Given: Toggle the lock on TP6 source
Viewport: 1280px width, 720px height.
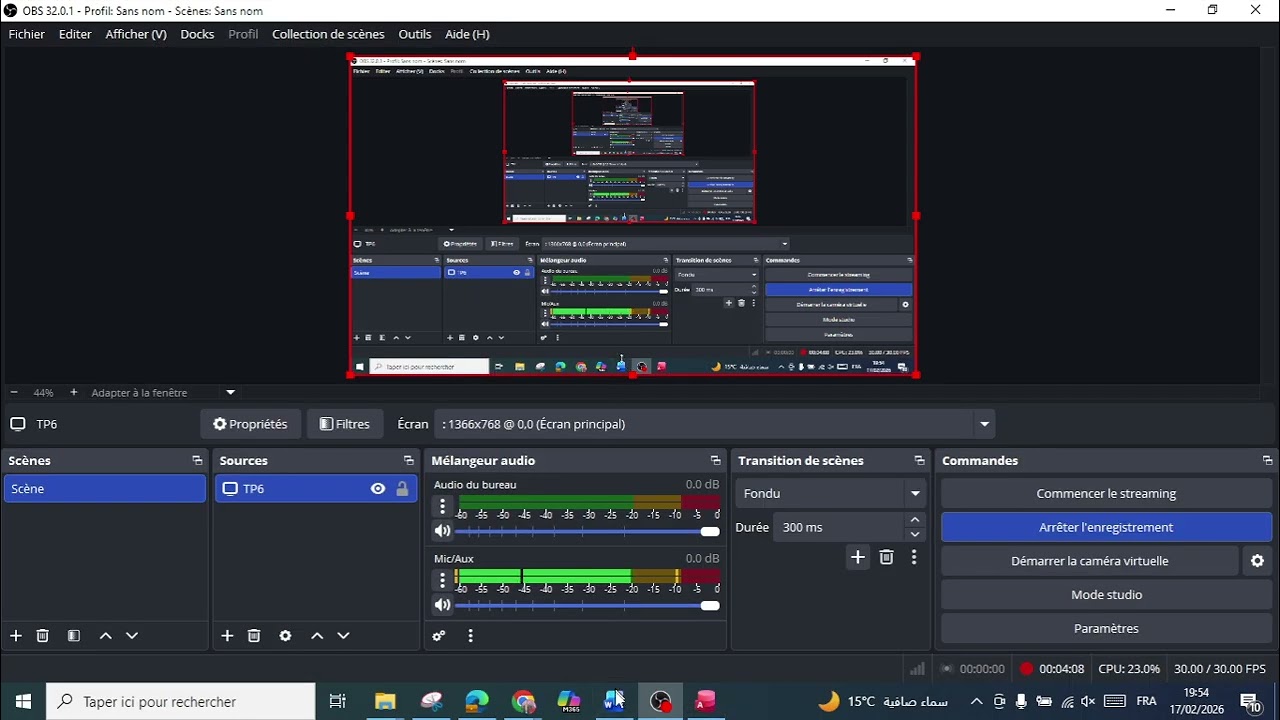Looking at the screenshot, I should 402,489.
